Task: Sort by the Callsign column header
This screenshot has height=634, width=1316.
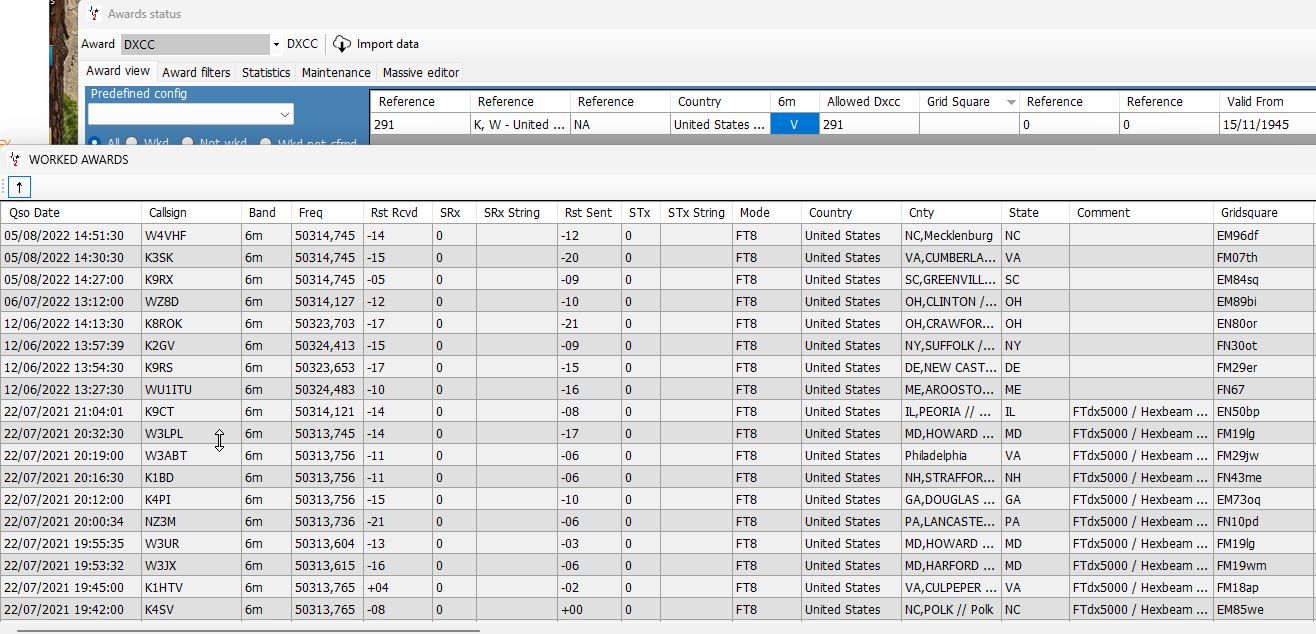Action: pos(191,212)
